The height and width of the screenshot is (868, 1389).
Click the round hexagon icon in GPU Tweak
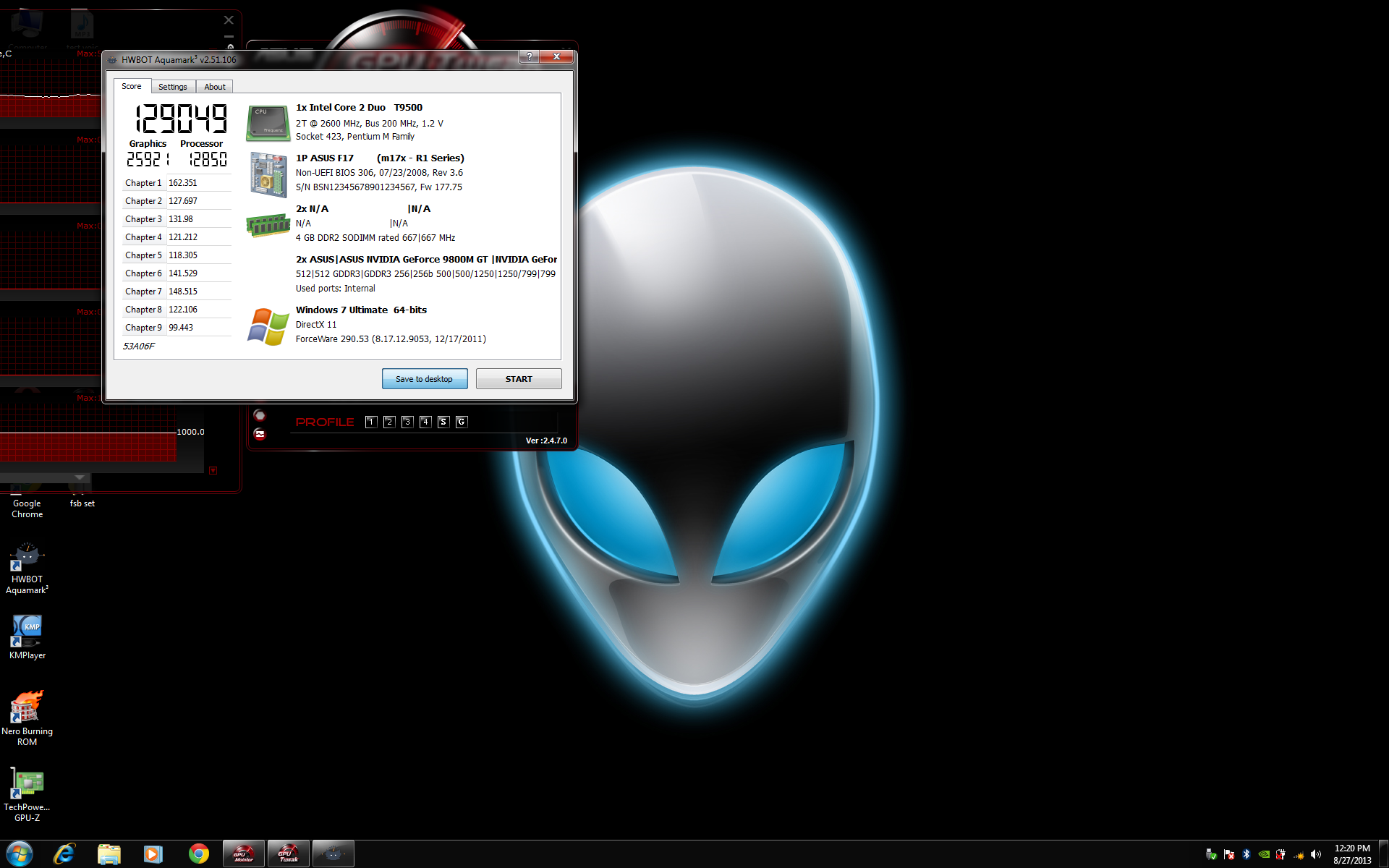point(260,415)
